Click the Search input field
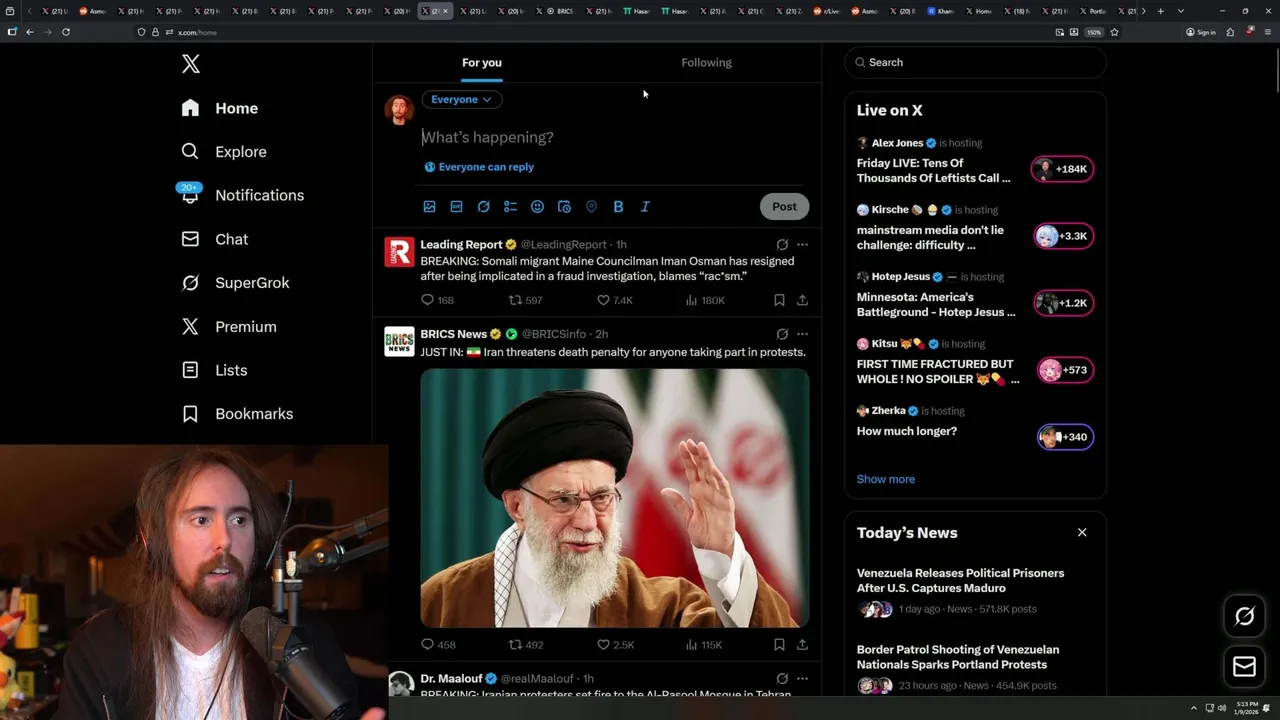The height and width of the screenshot is (720, 1280). (975, 62)
